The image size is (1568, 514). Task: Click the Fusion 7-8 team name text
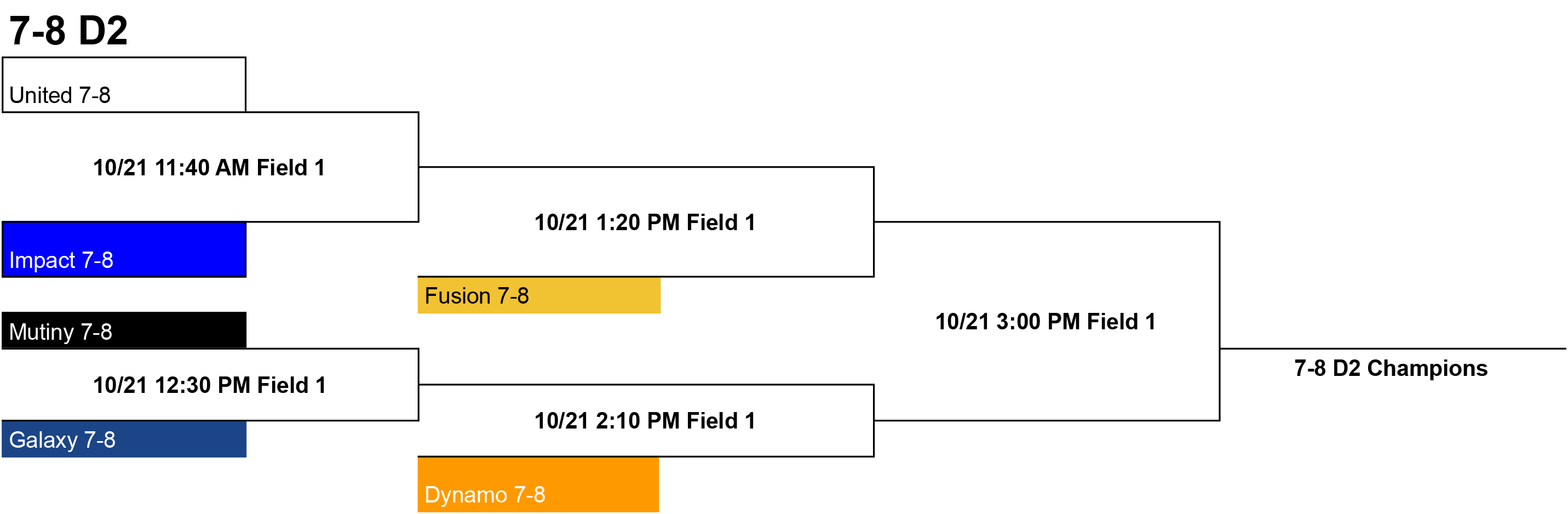coord(476,296)
